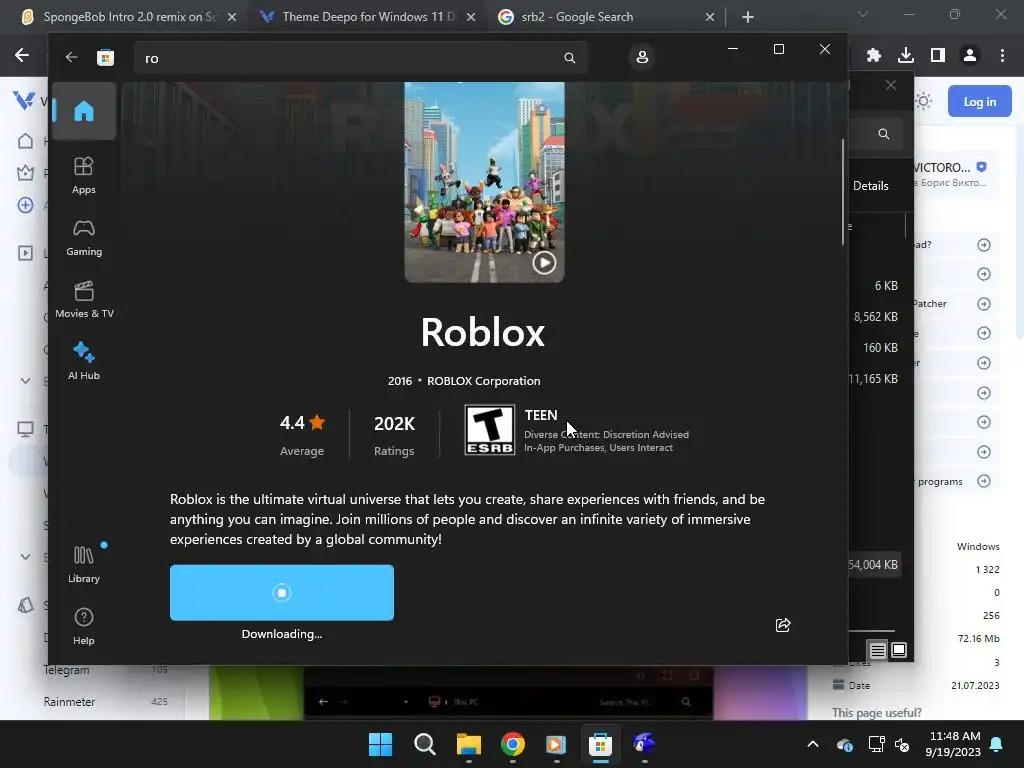Open Home in the Microsoft Store sidebar
This screenshot has height=768, width=1024.
(84, 111)
